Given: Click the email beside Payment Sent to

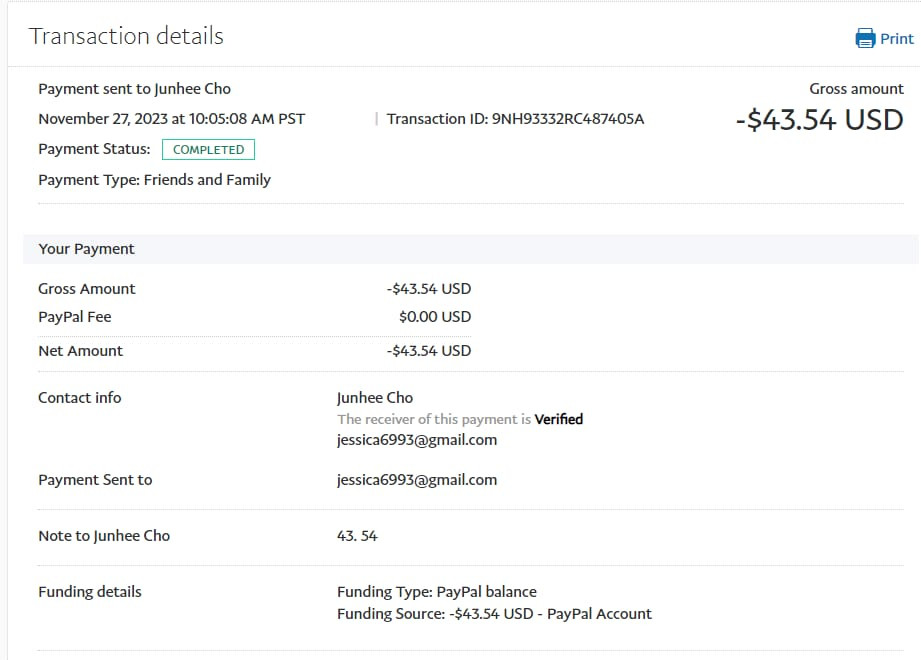Looking at the screenshot, I should pos(417,480).
